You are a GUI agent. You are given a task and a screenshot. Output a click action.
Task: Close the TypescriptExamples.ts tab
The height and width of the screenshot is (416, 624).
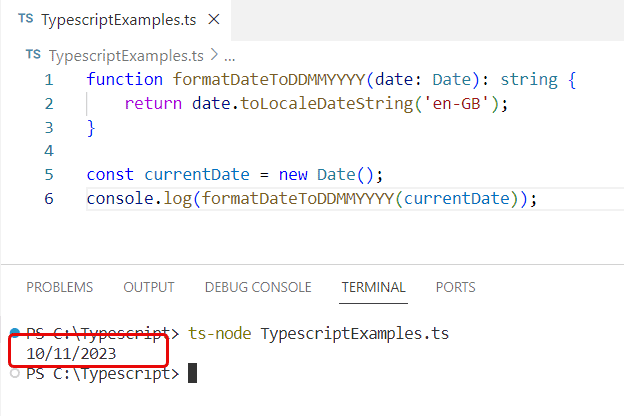tap(214, 19)
